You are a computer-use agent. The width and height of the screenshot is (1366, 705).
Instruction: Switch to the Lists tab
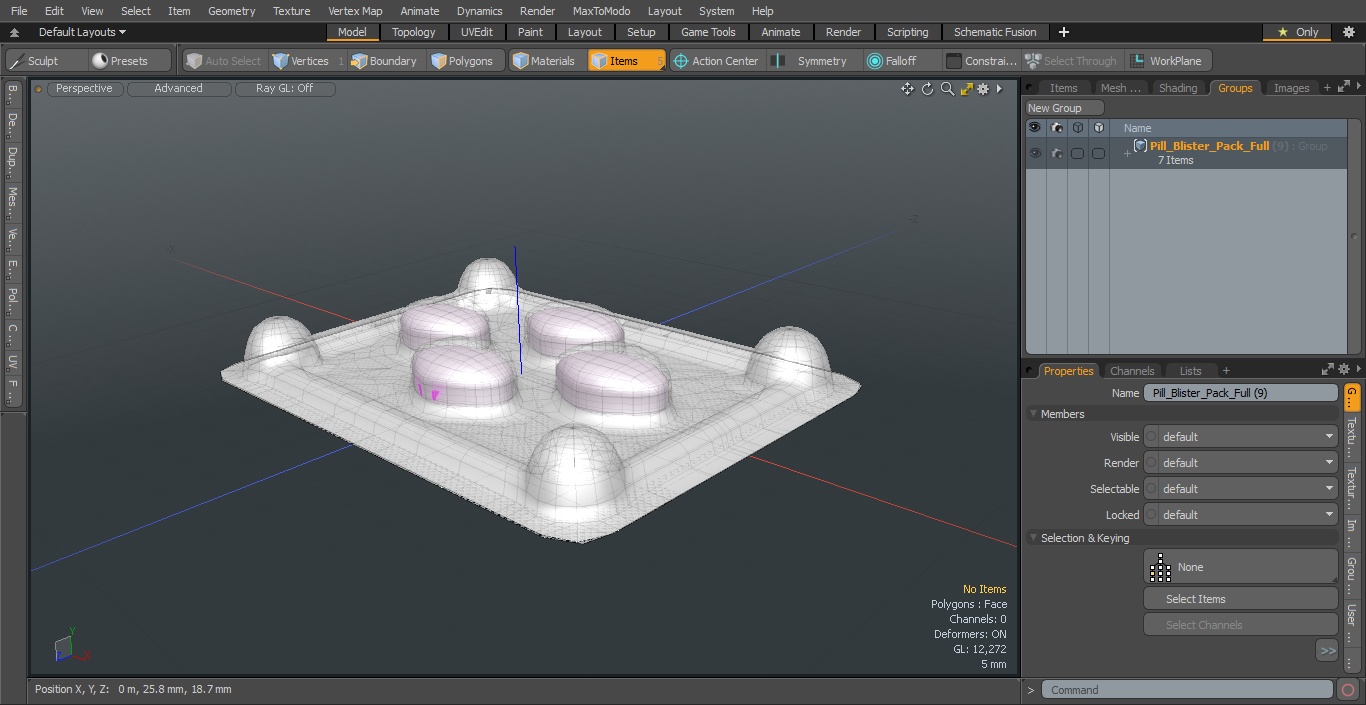click(x=1190, y=370)
